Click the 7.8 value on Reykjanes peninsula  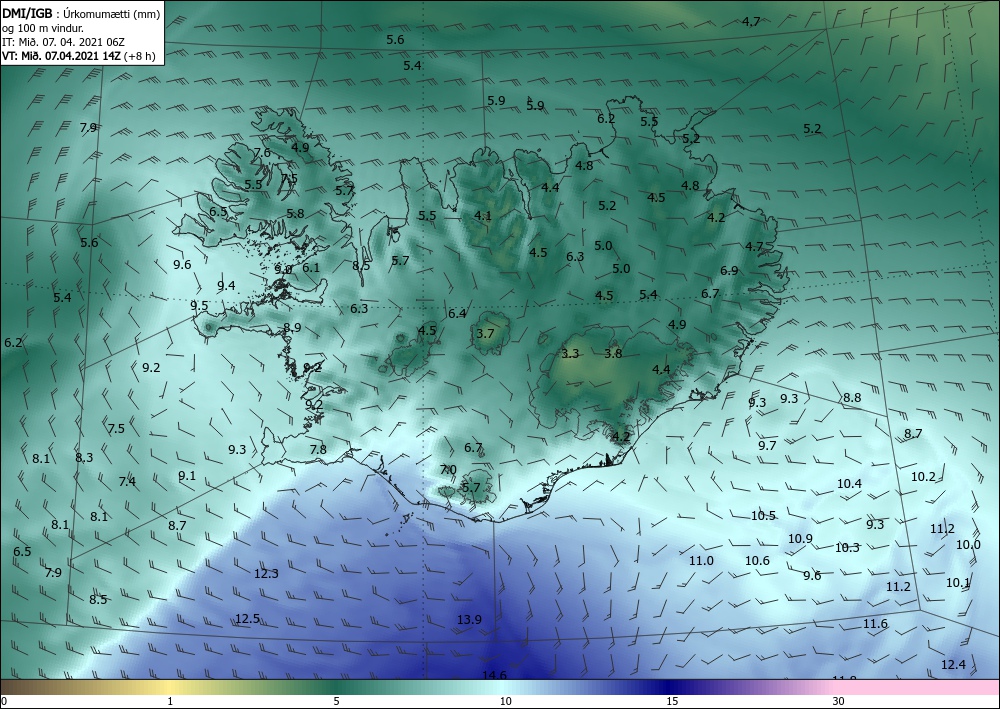tap(318, 450)
